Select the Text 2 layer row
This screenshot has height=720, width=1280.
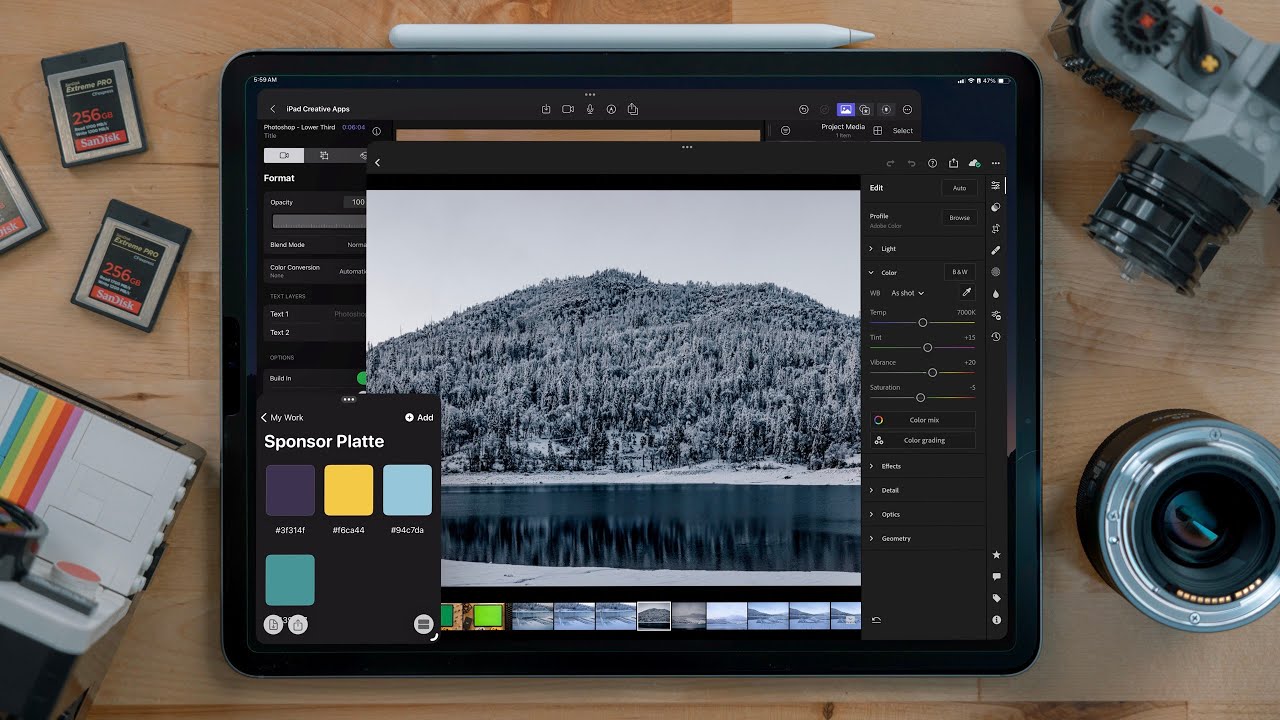pos(317,332)
